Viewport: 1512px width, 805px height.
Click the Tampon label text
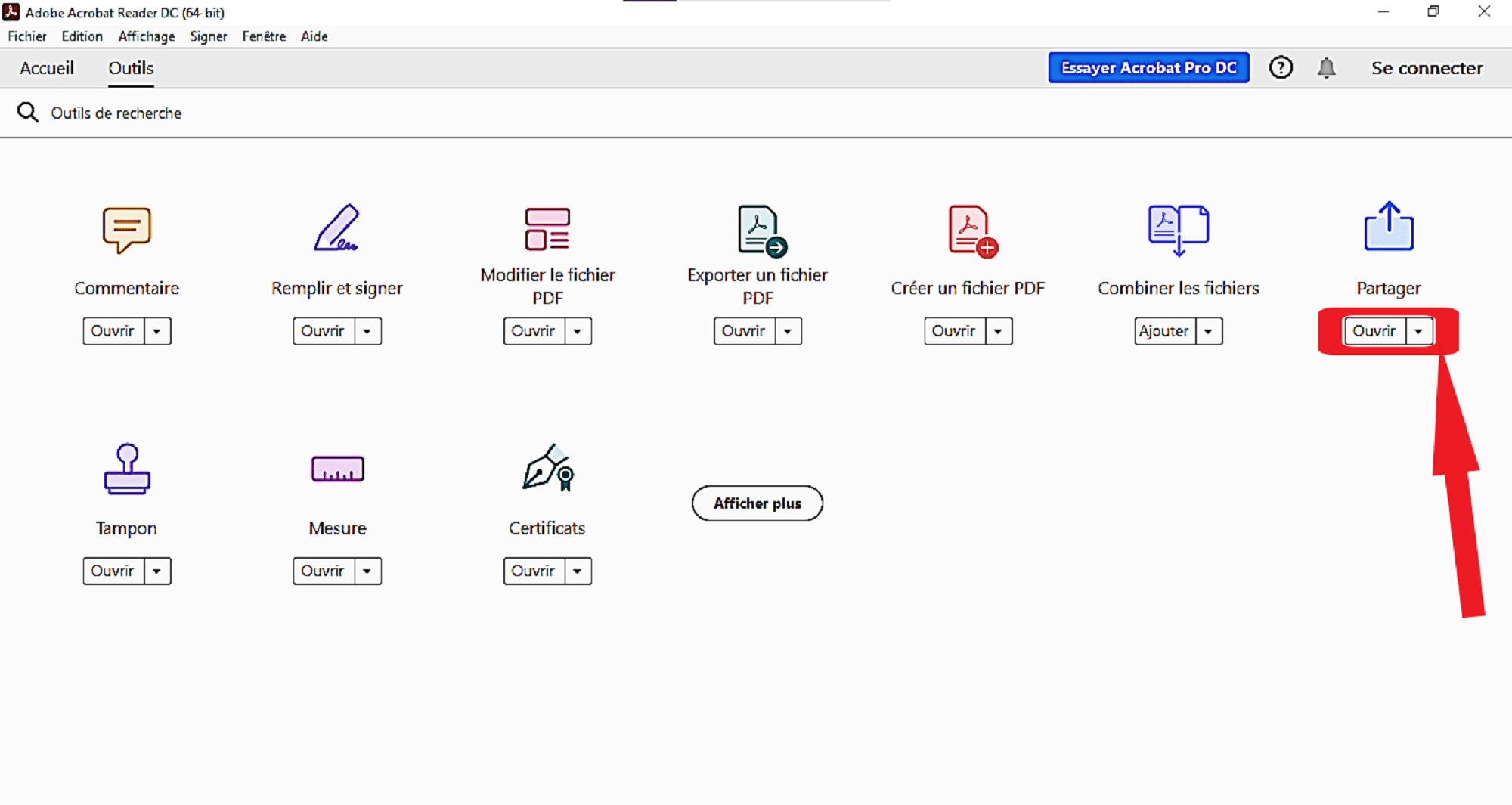126,528
